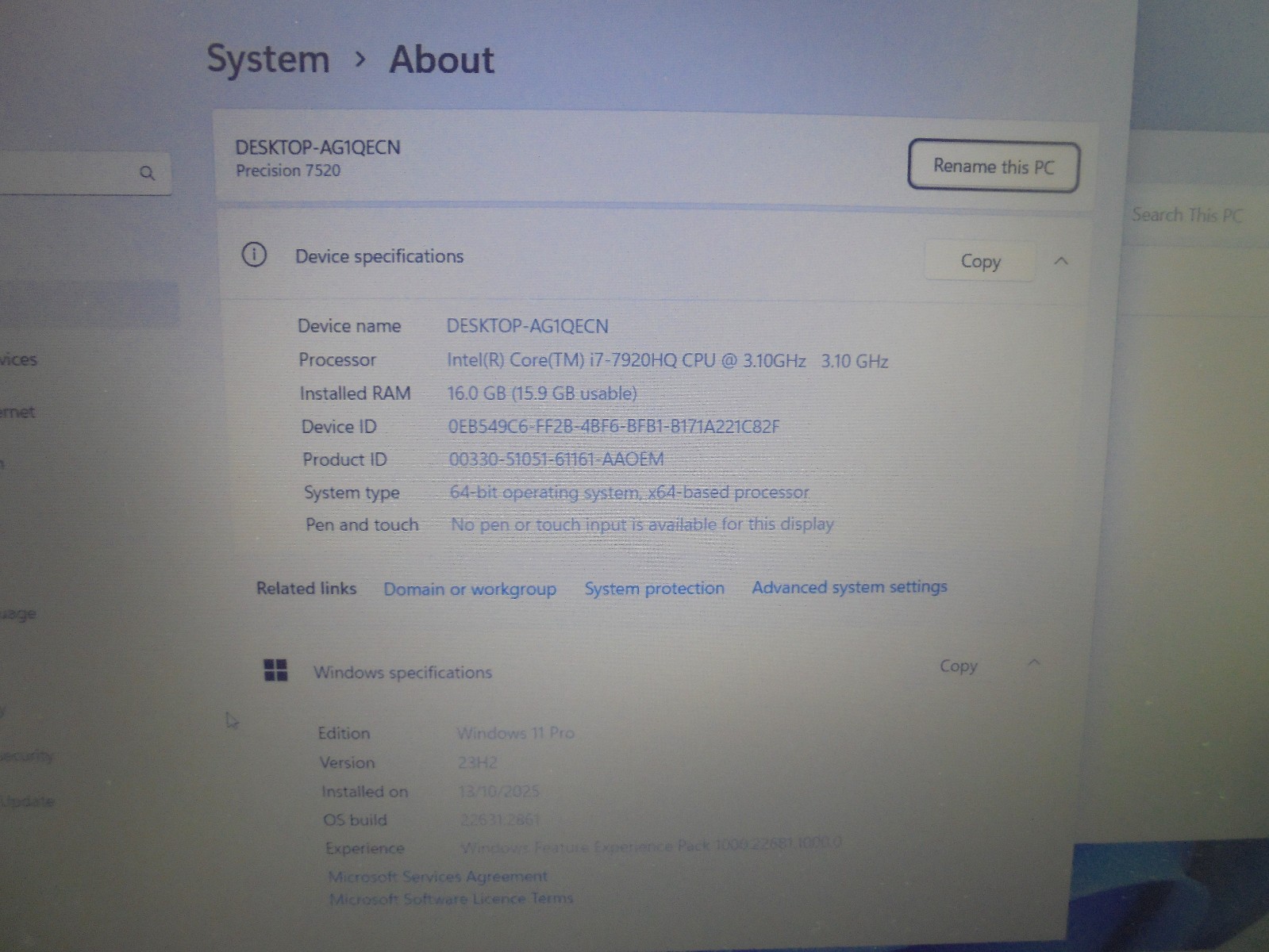This screenshot has width=1269, height=952.
Task: Click the Windows specifications heading
Action: (402, 672)
